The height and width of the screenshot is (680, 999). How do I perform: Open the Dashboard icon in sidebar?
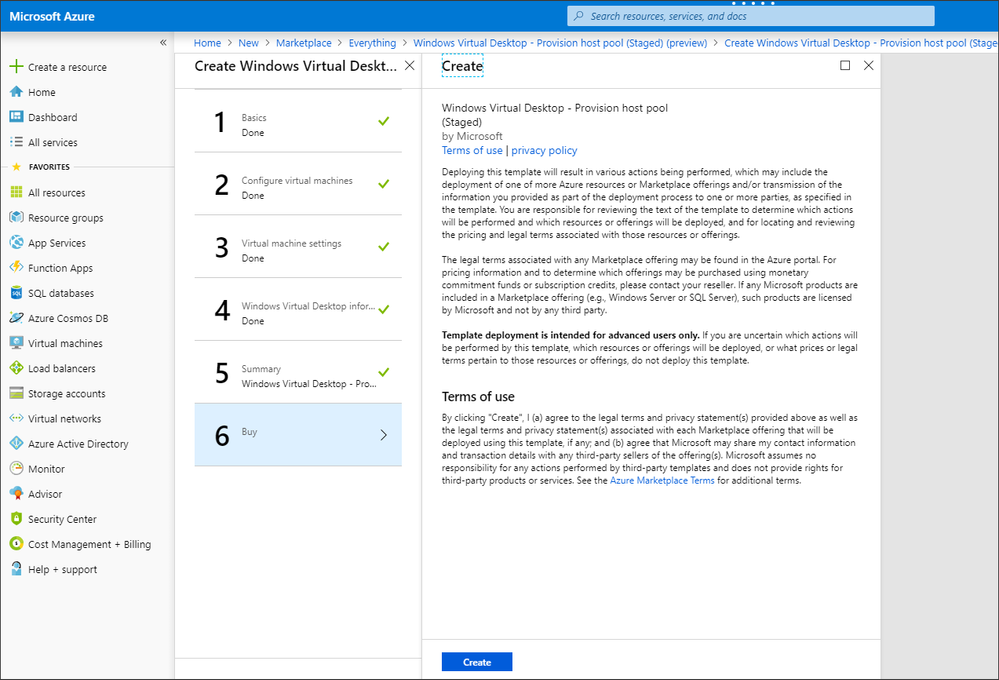[16, 117]
